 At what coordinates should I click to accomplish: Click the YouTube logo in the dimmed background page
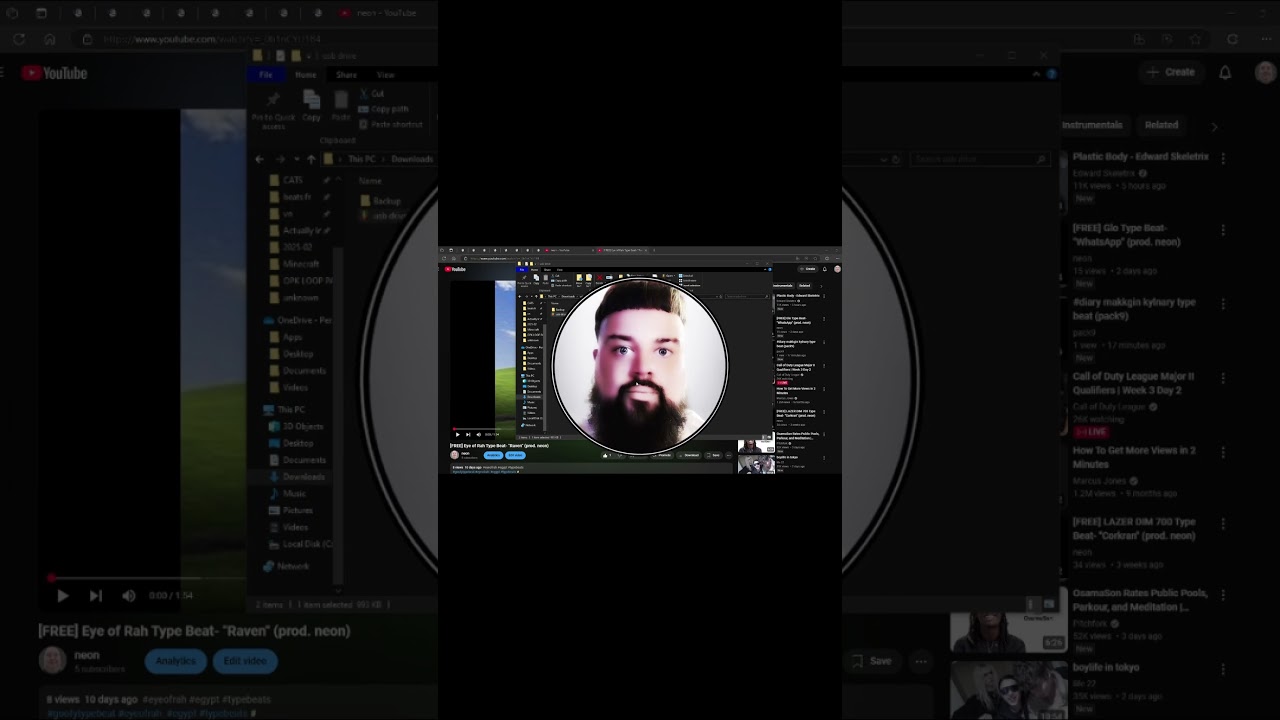click(x=55, y=73)
